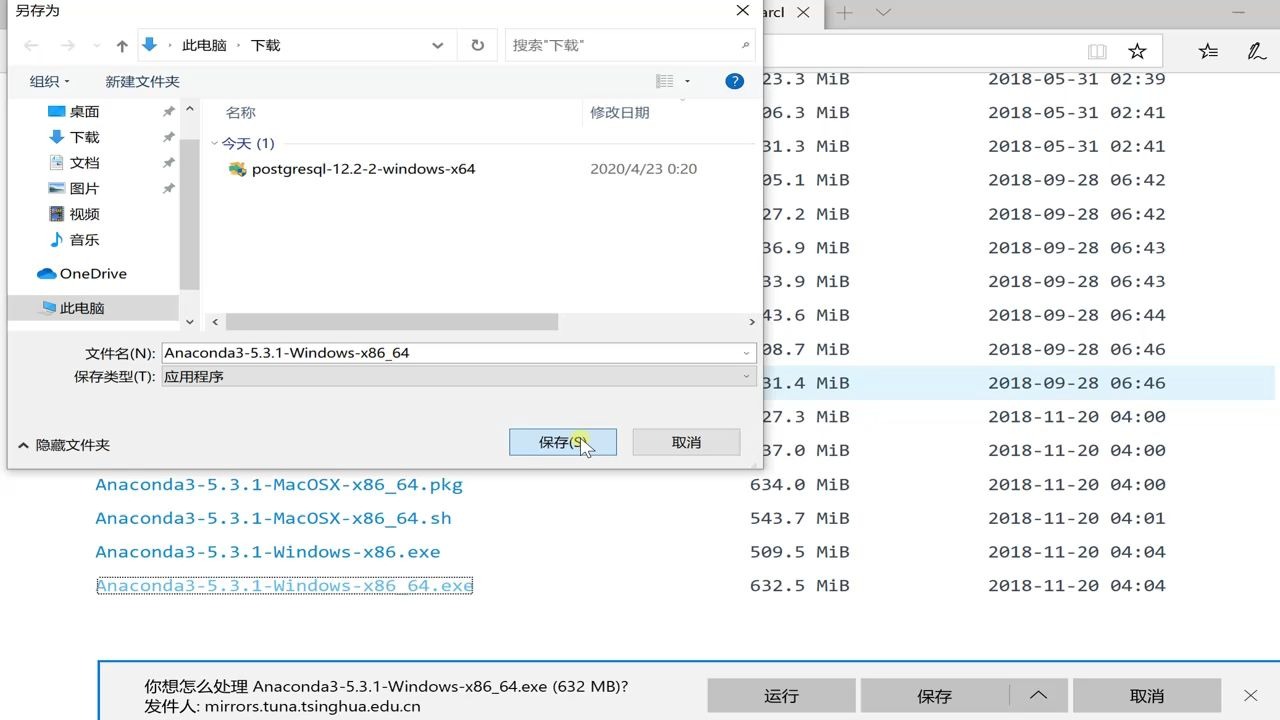Open a new browser tab

(845, 13)
